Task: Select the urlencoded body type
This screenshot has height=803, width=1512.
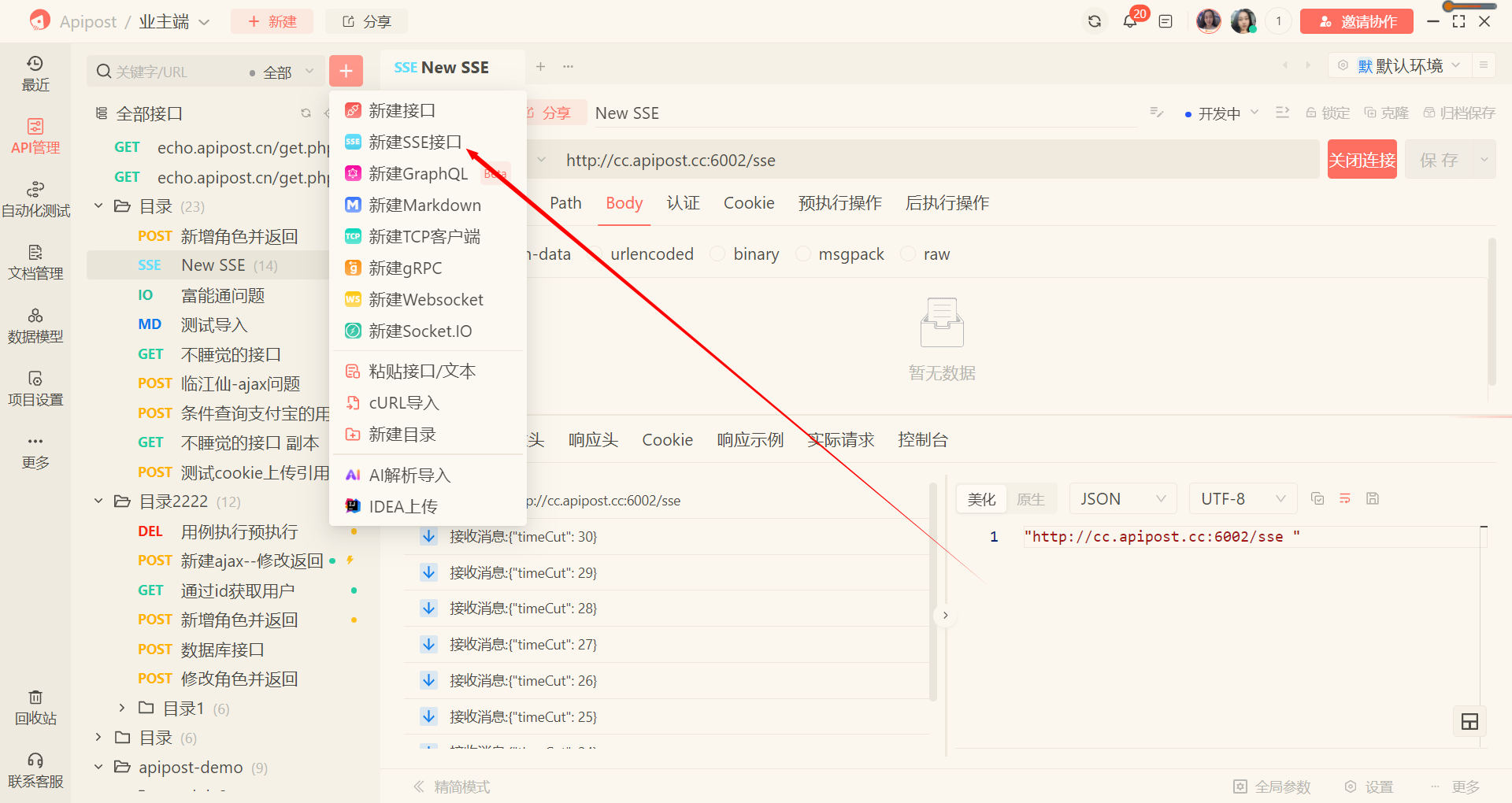Action: [x=642, y=254]
